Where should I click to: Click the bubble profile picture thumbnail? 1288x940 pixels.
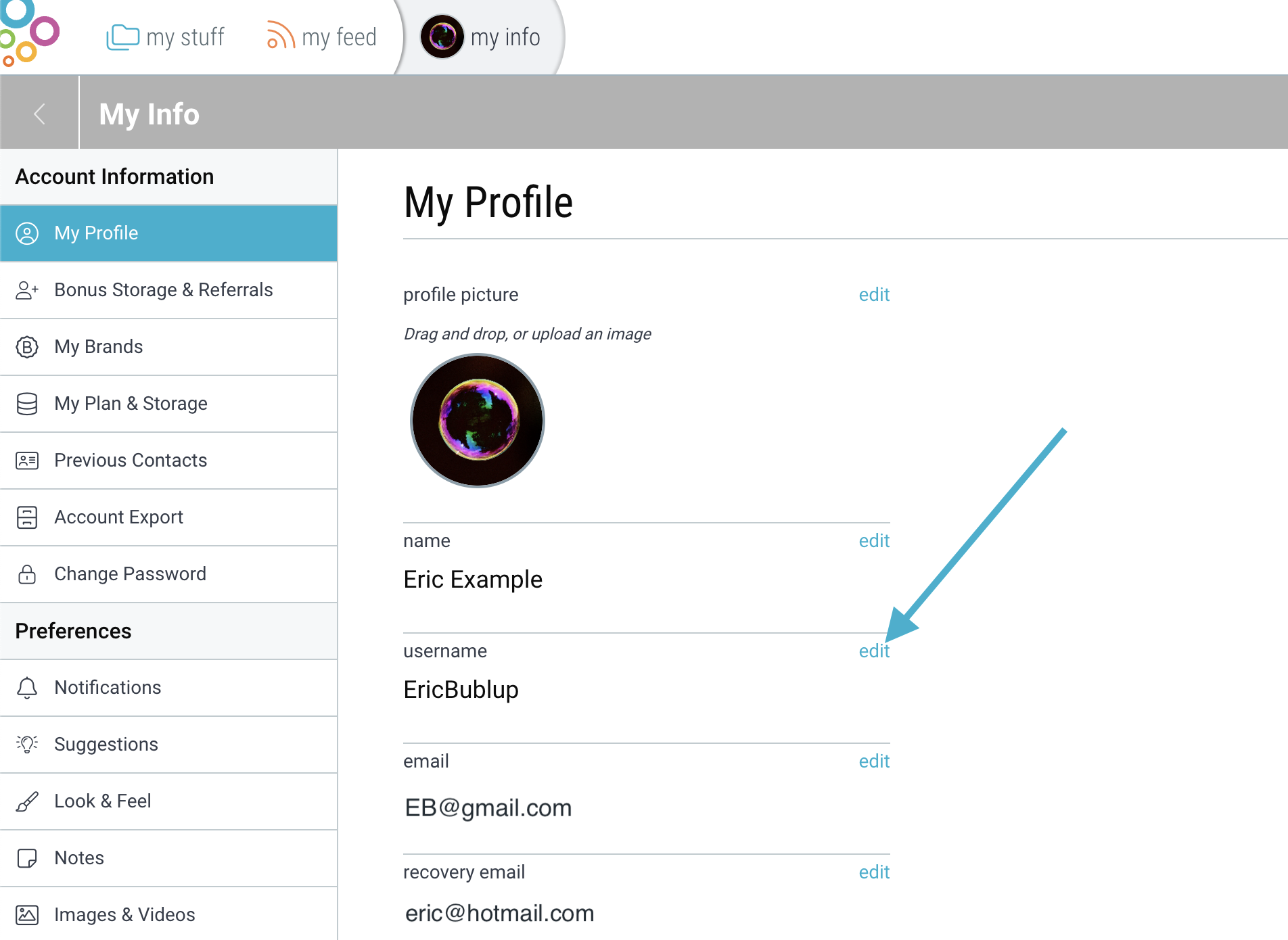478,420
